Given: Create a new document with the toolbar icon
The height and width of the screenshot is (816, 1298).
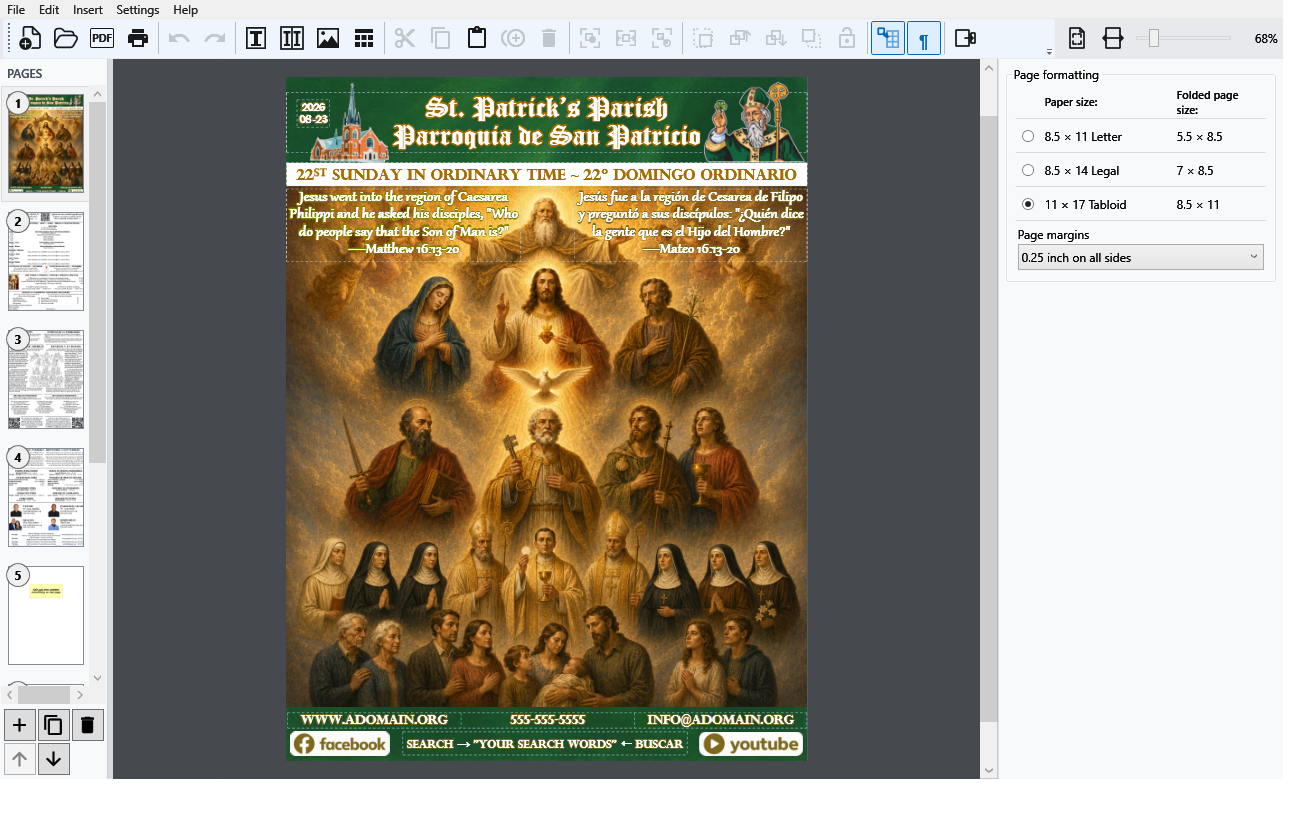Looking at the screenshot, I should click(30, 39).
